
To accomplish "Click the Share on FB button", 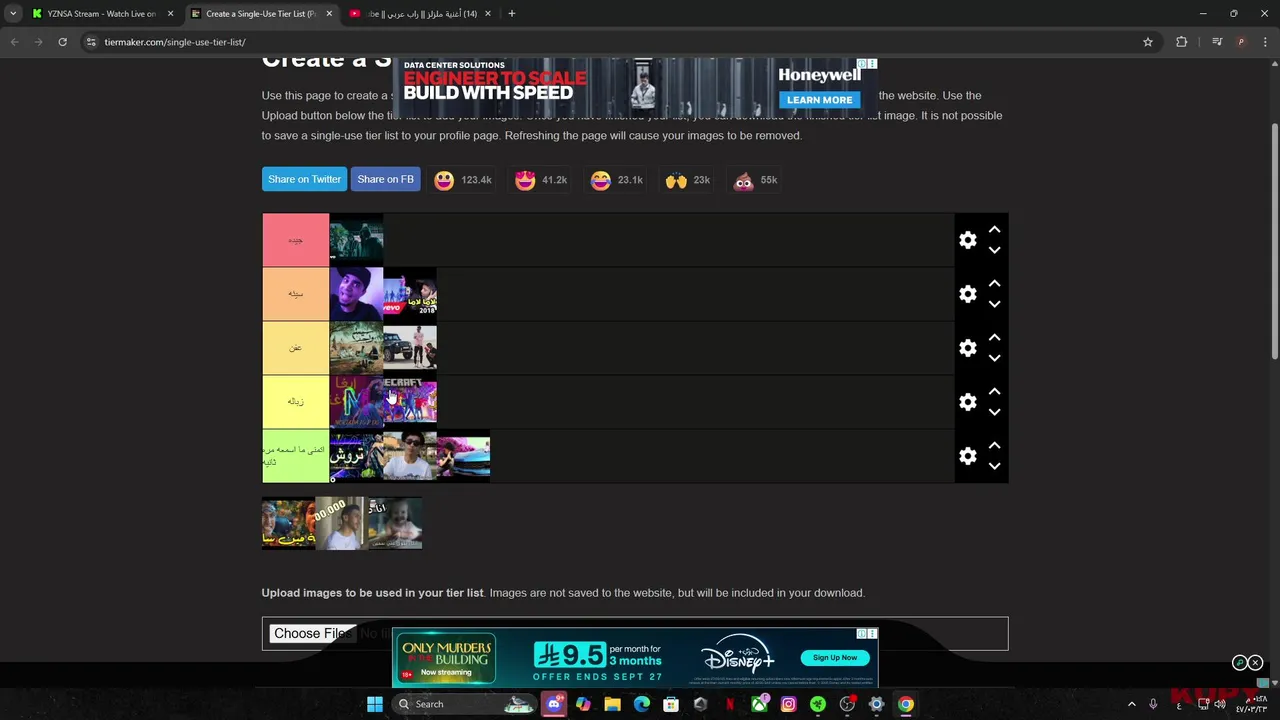I will [x=385, y=179].
